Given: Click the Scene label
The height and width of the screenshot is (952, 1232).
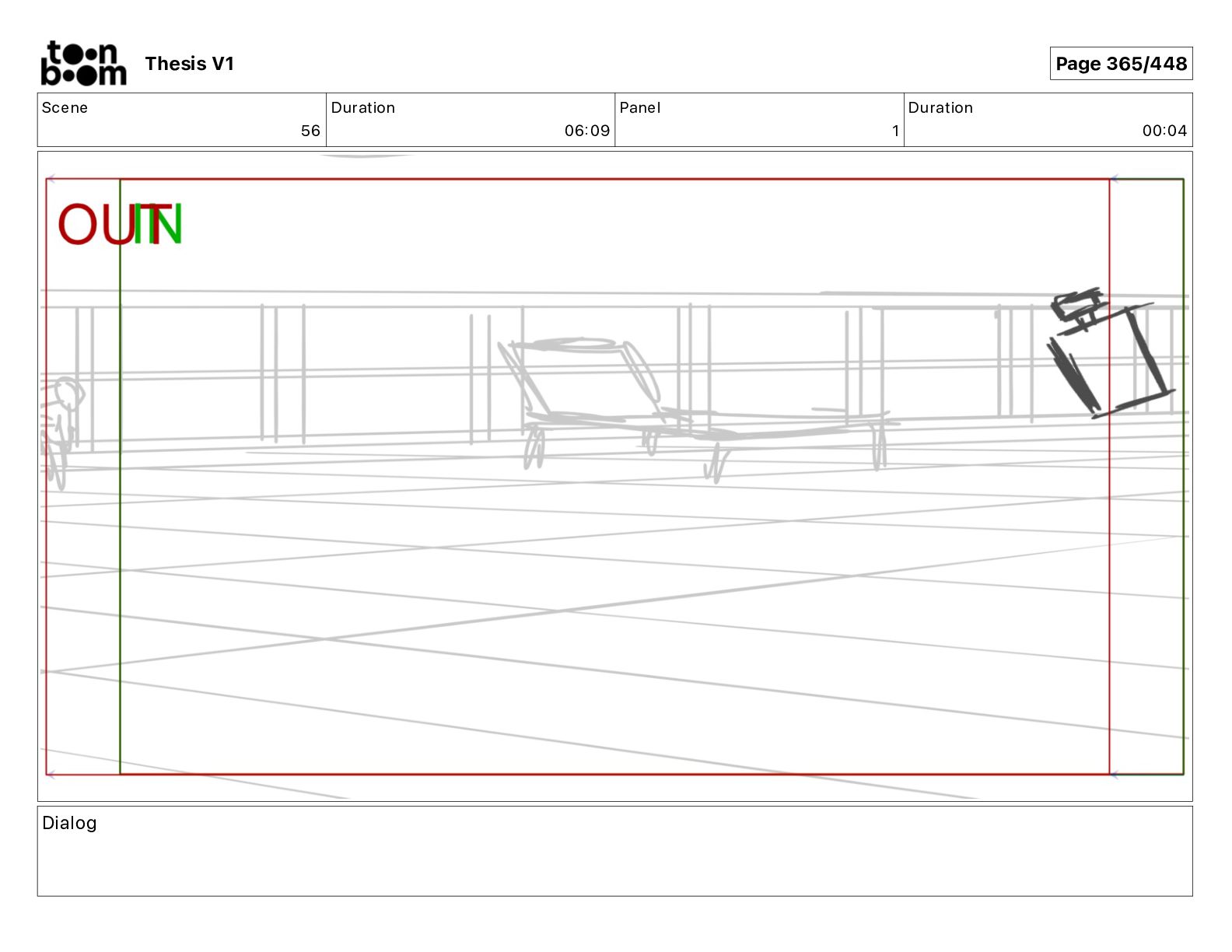Looking at the screenshot, I should coord(65,107).
